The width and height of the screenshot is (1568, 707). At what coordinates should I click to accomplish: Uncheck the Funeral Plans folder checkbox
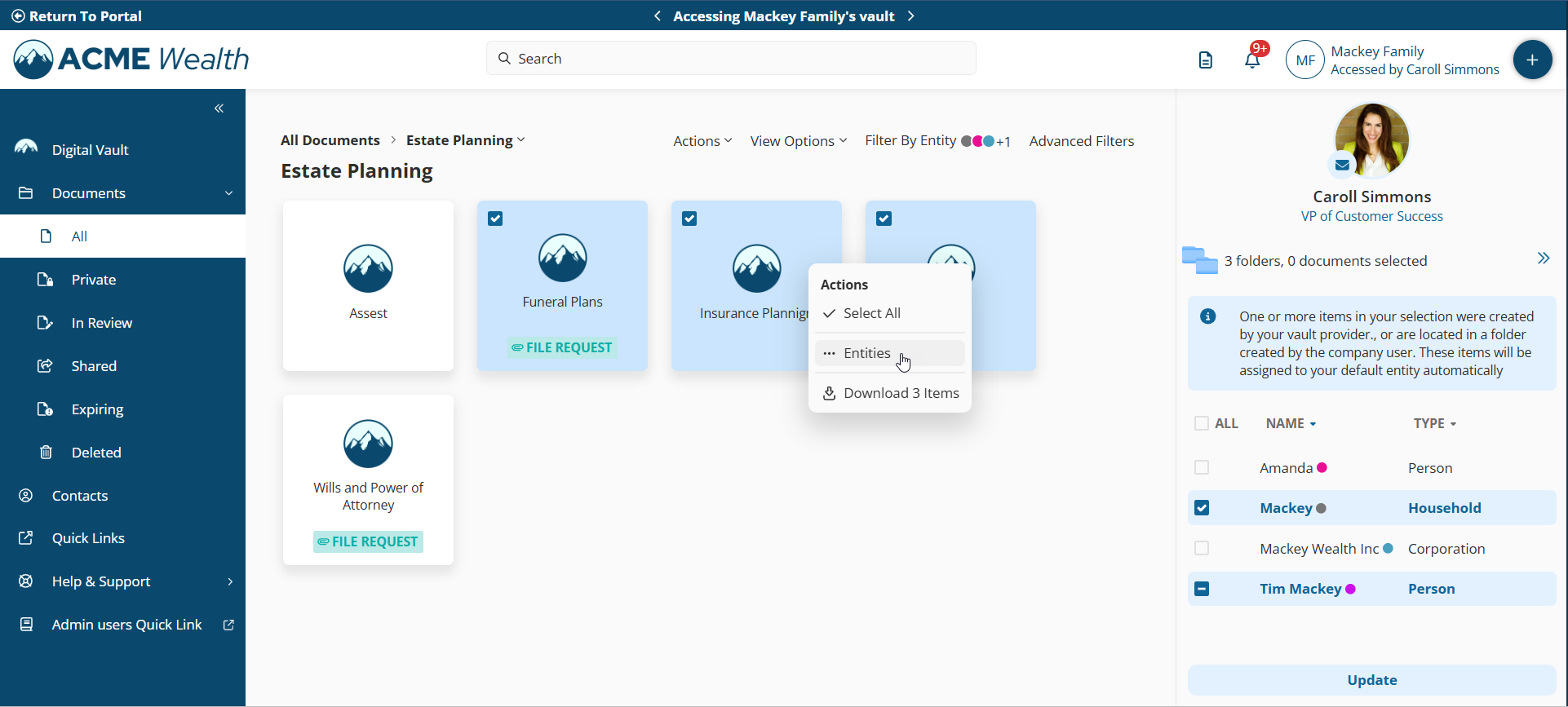click(x=495, y=219)
